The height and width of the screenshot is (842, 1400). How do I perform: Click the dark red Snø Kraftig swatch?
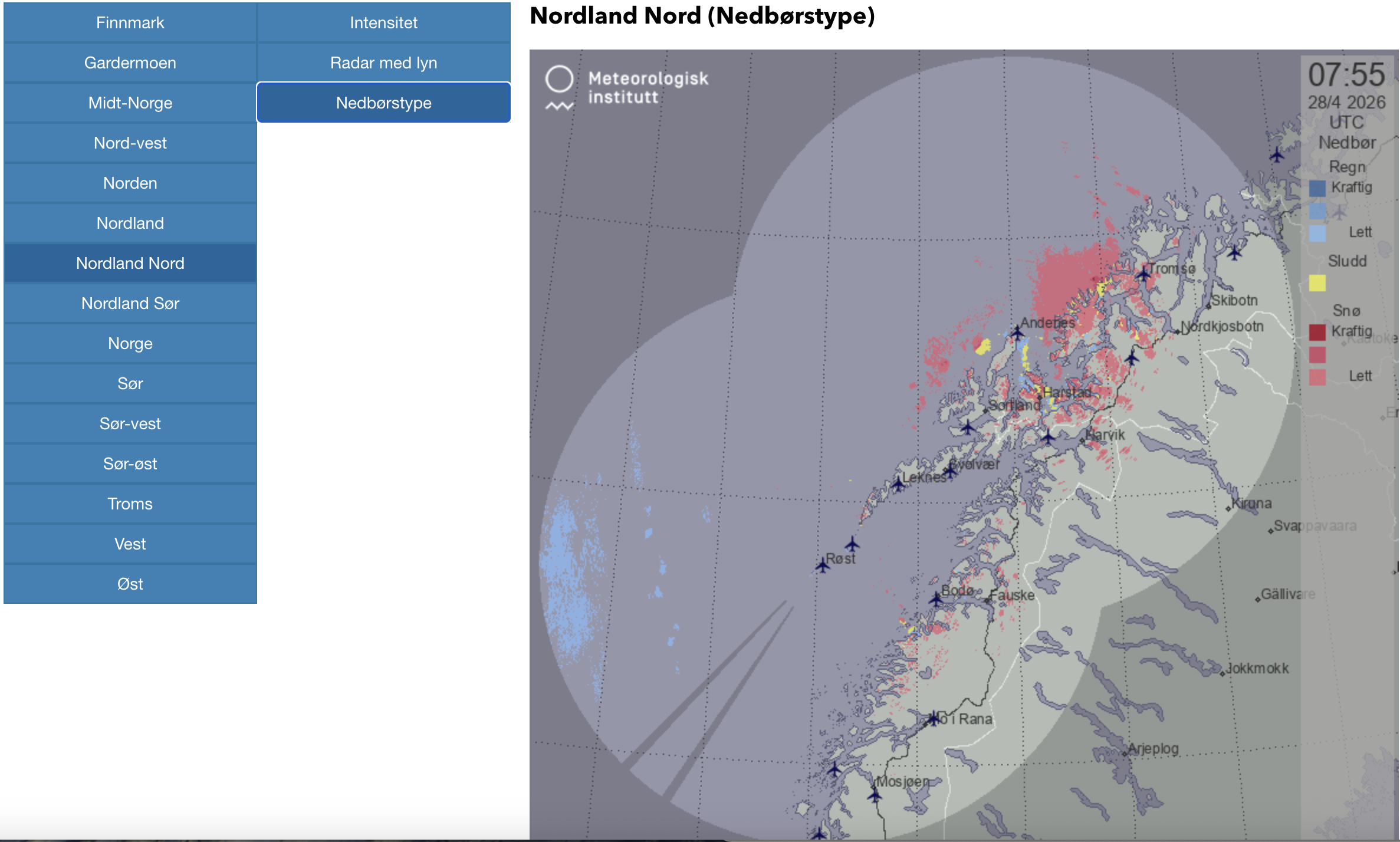point(1317,332)
